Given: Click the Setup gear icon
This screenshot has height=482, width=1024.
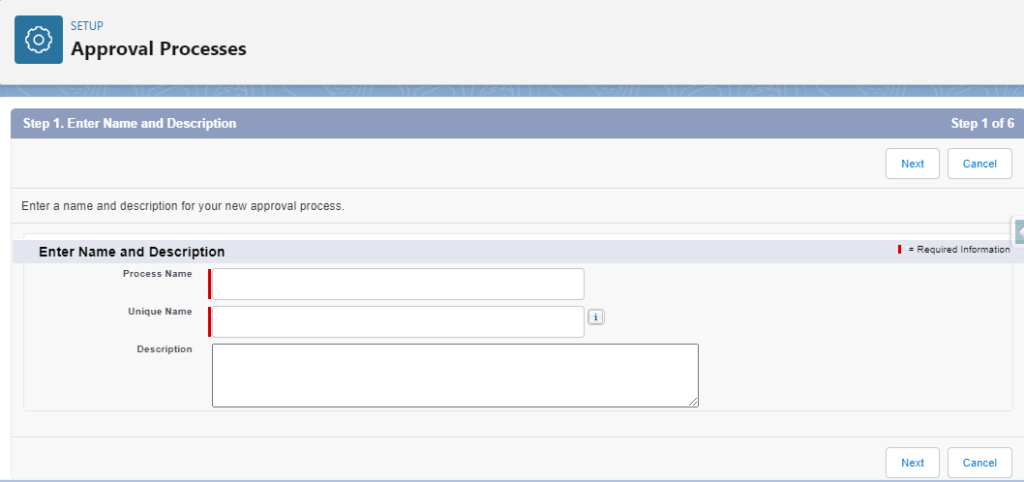Looking at the screenshot, I should pos(38,40).
